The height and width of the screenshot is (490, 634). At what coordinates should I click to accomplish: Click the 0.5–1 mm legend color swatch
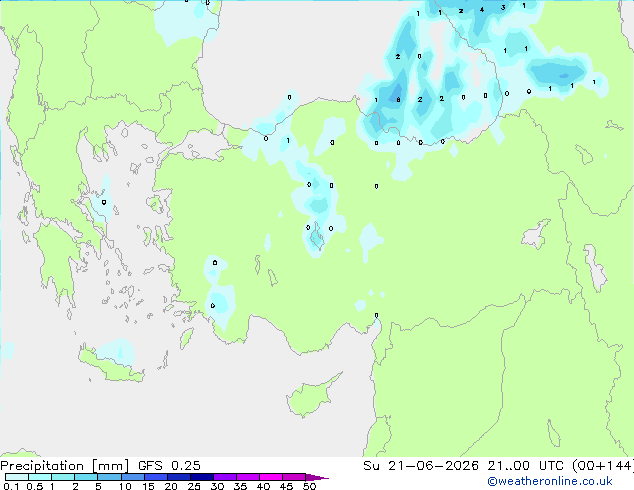point(40,477)
